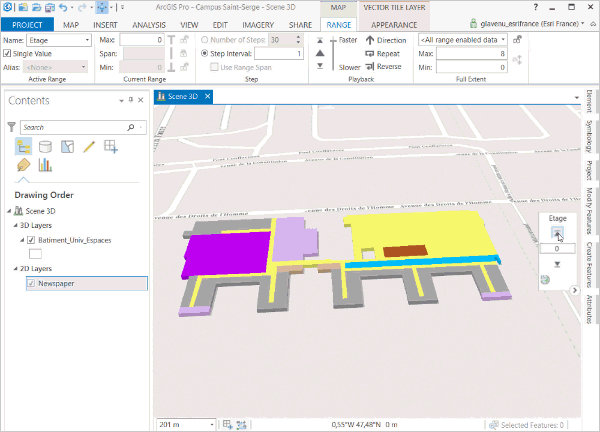
Task: Open the Modify Features side pane tab
Action: [589, 211]
